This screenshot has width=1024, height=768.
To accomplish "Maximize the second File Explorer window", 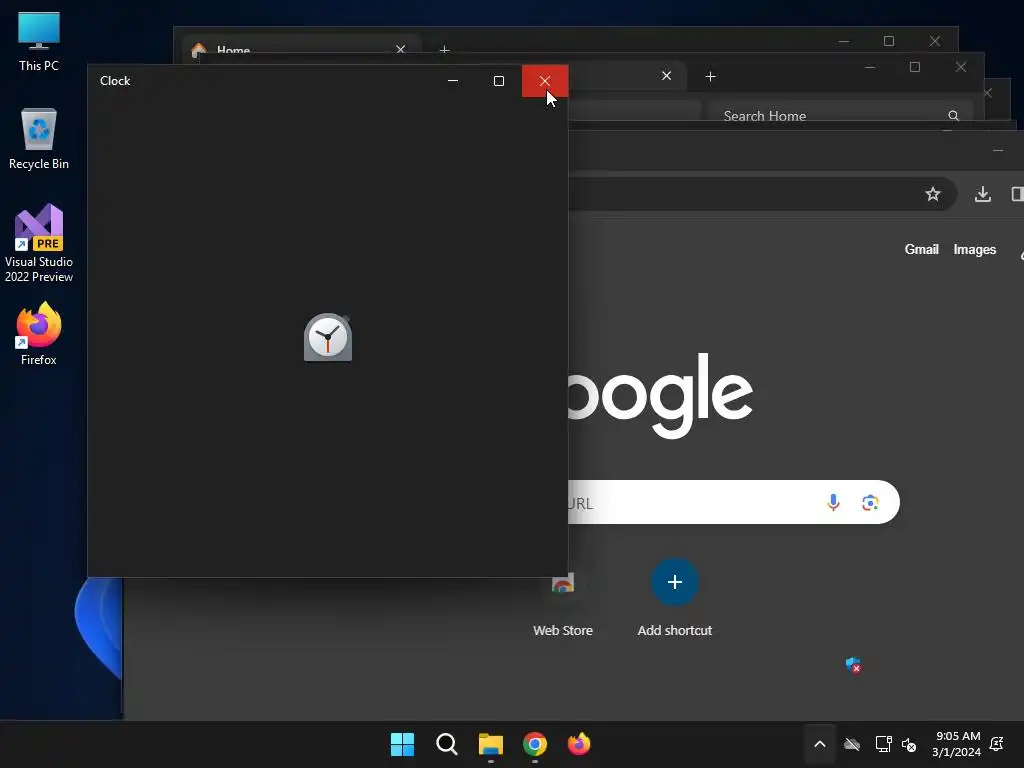I will point(915,67).
